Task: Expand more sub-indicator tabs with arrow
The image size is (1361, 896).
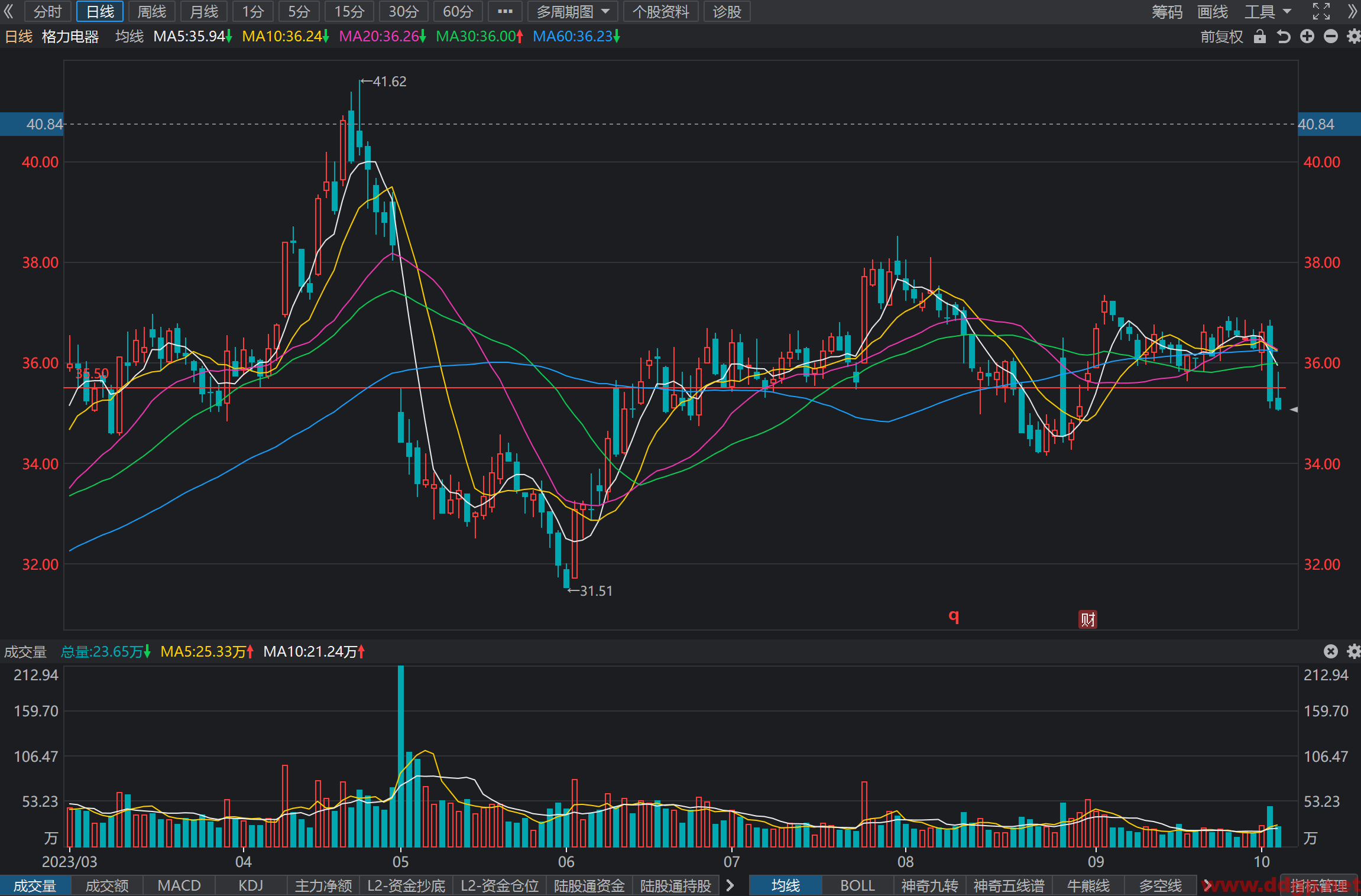Action: coord(730,885)
